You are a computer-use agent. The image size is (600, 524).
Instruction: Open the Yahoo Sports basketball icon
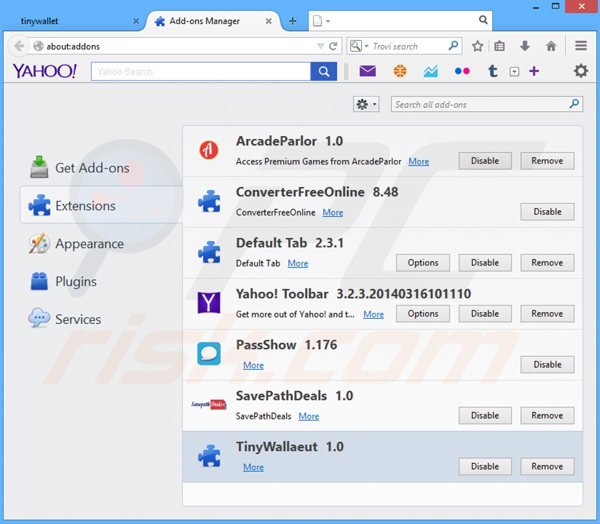400,71
